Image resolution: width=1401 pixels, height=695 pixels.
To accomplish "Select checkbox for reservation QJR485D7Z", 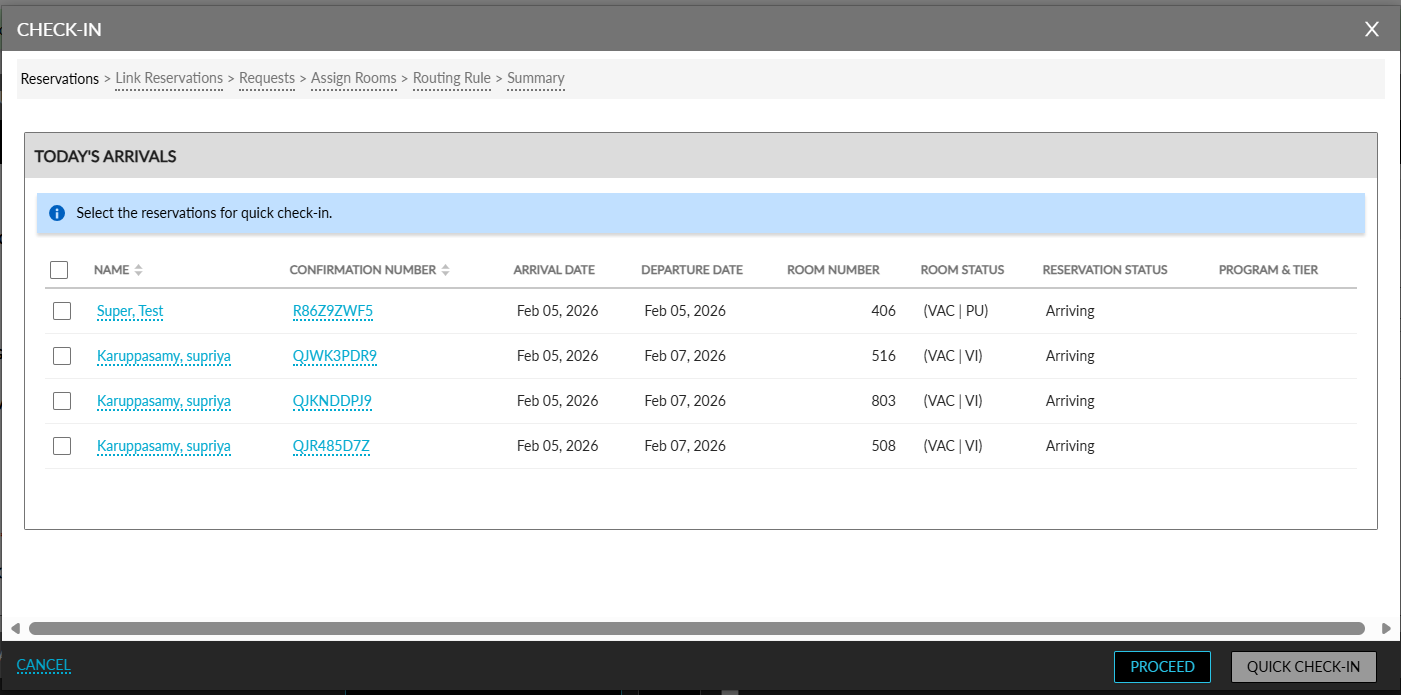I will (x=62, y=446).
